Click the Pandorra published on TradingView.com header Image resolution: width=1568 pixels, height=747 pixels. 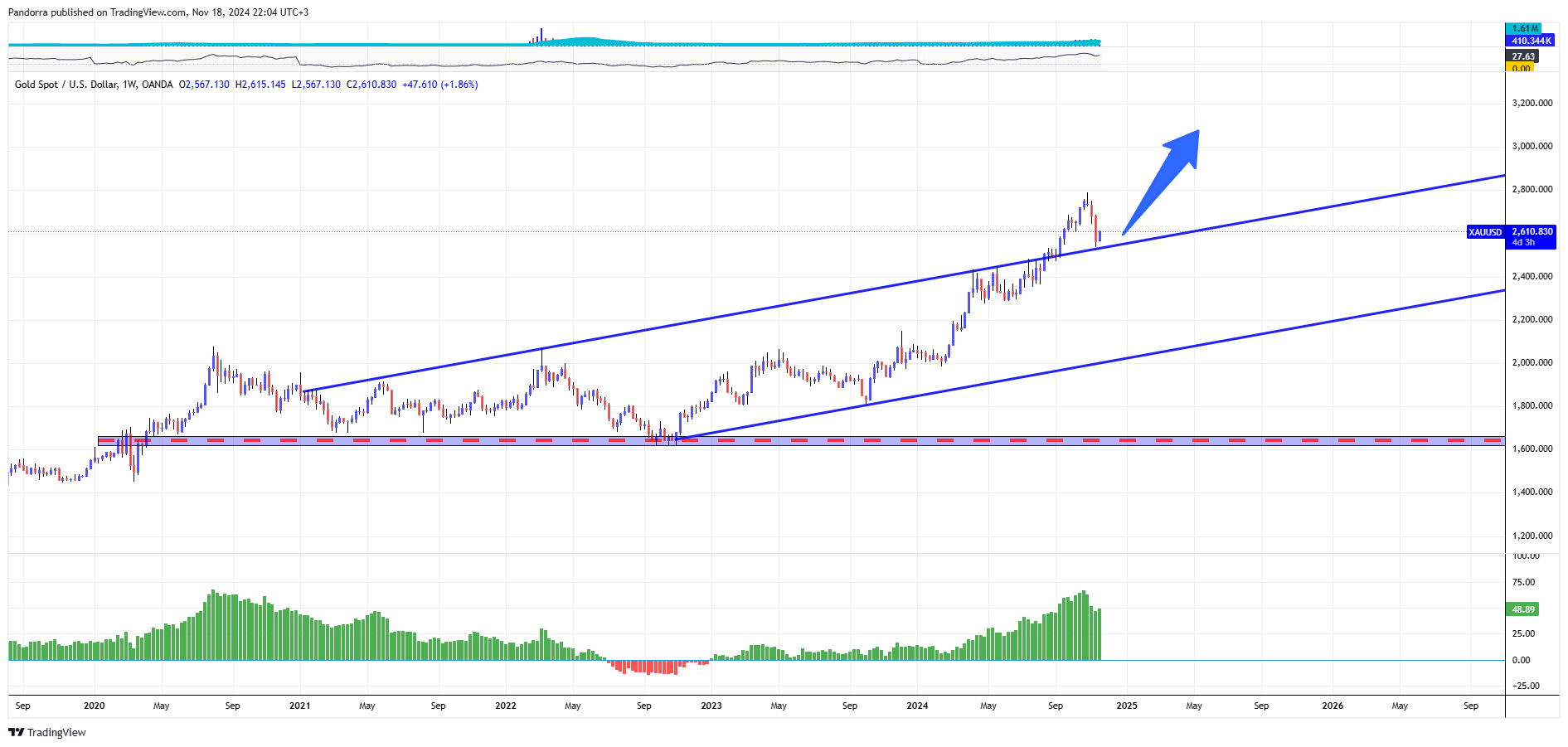pos(158,12)
